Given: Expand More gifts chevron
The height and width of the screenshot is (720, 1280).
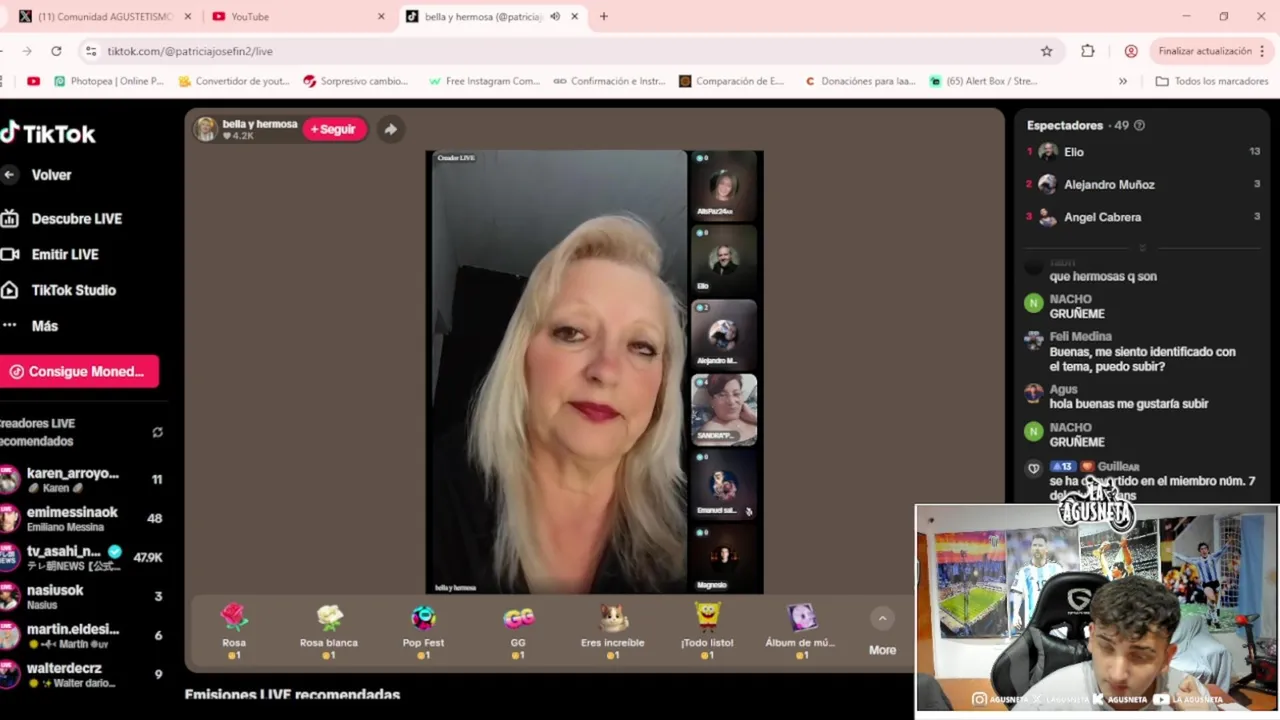Looking at the screenshot, I should pyautogui.click(x=882, y=619).
